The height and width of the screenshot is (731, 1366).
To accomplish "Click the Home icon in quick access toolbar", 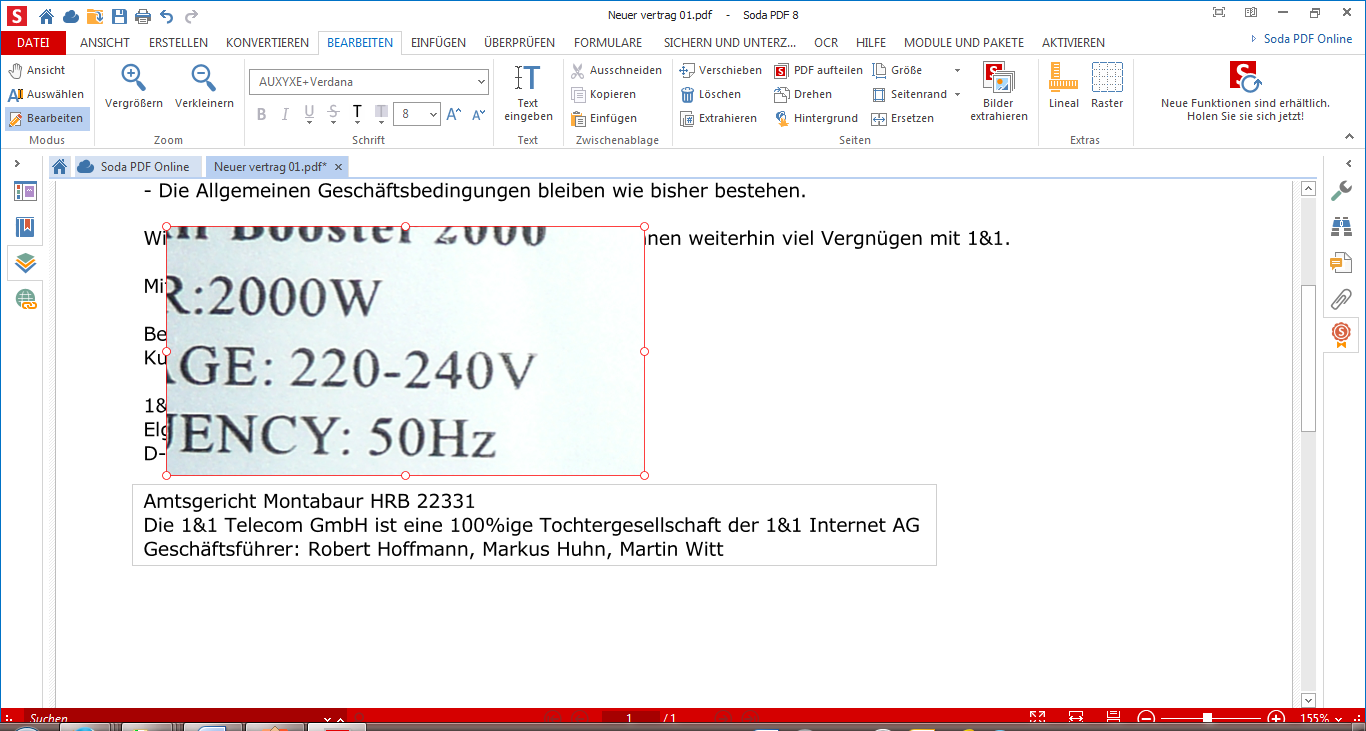I will click(46, 16).
